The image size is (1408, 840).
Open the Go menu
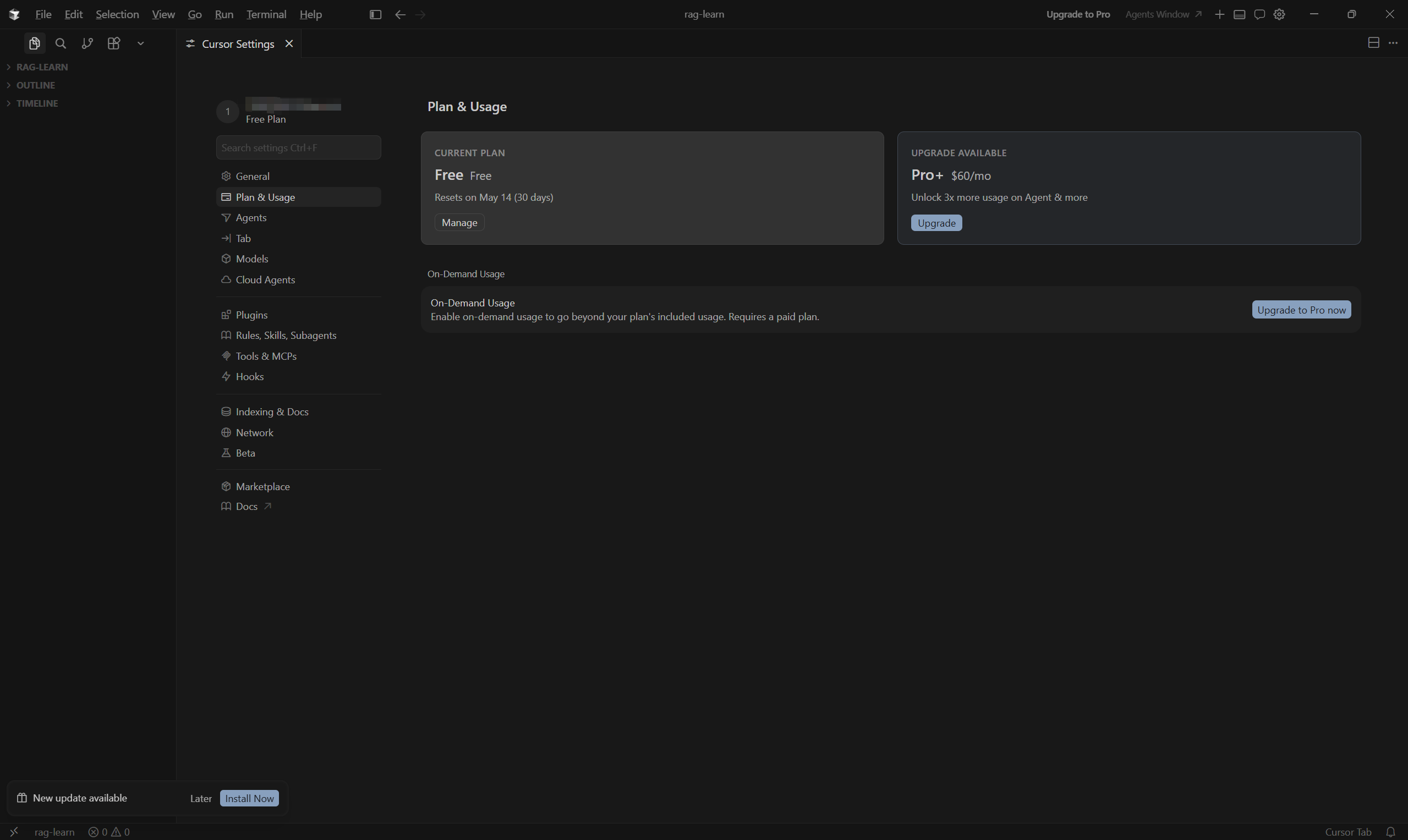[x=195, y=15]
